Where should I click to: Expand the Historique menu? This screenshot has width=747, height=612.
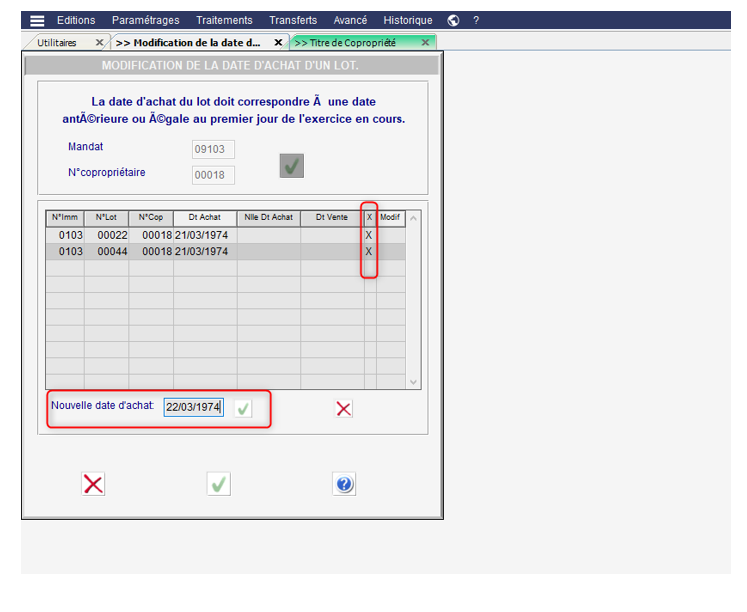pyautogui.click(x=408, y=20)
